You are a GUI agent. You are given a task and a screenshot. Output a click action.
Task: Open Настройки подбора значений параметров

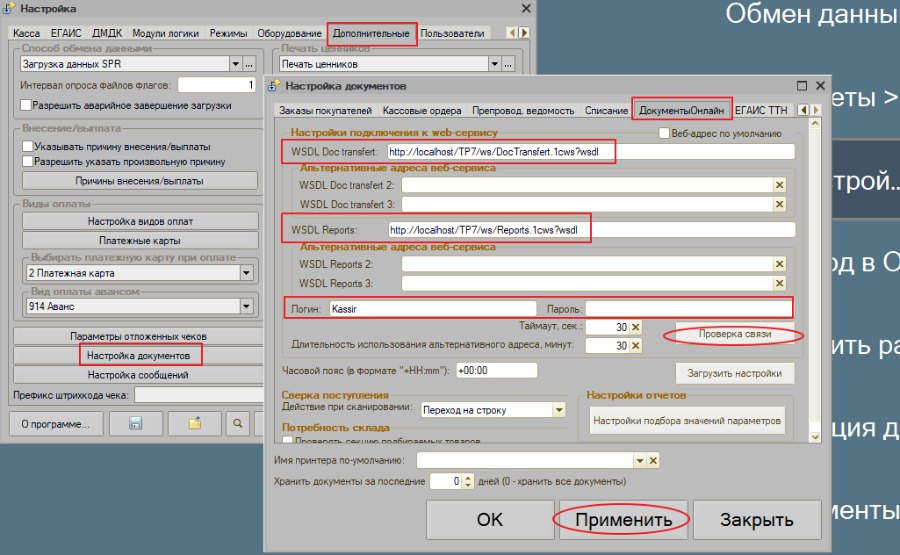[x=686, y=421]
